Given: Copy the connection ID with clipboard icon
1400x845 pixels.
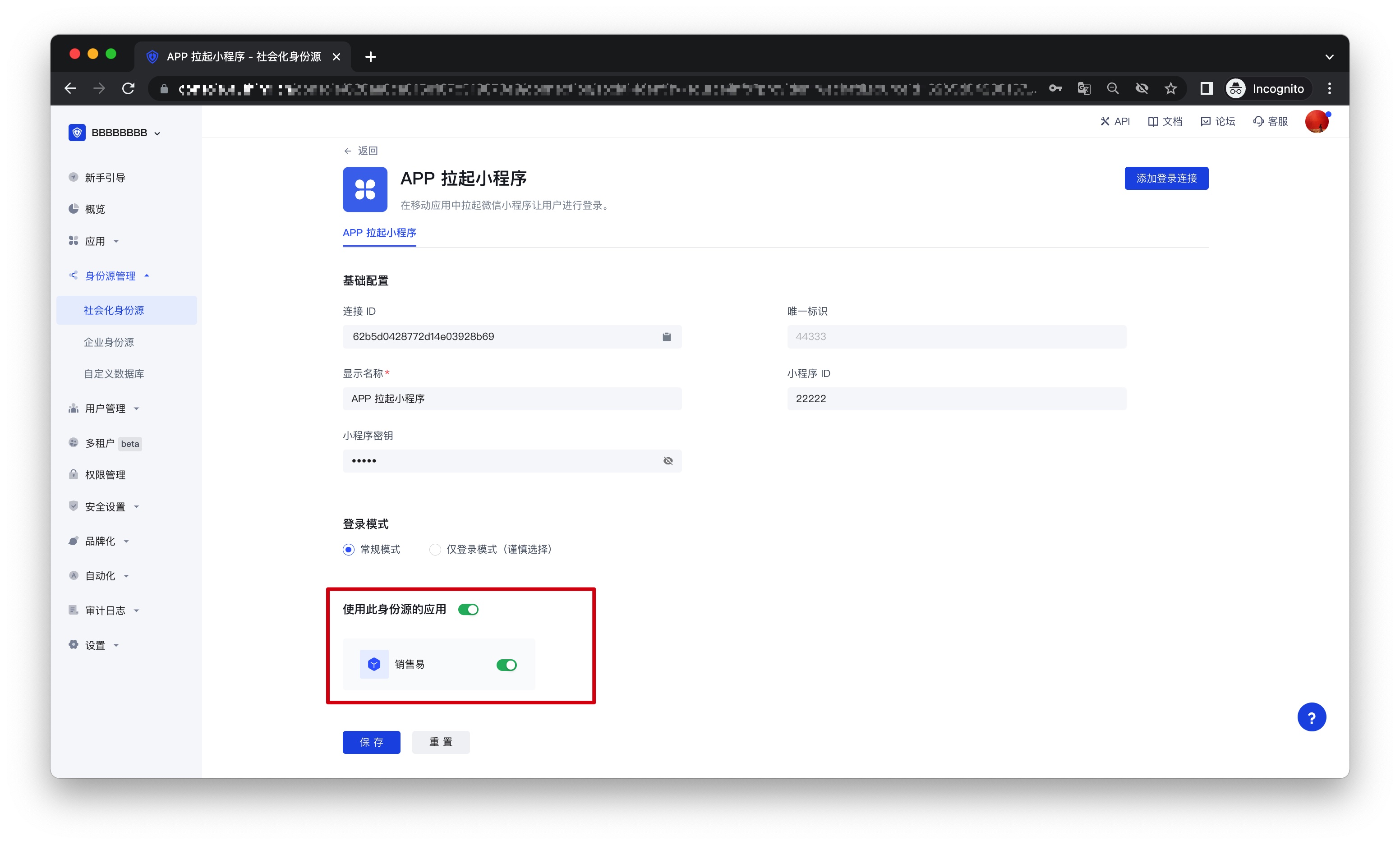Looking at the screenshot, I should pyautogui.click(x=667, y=337).
